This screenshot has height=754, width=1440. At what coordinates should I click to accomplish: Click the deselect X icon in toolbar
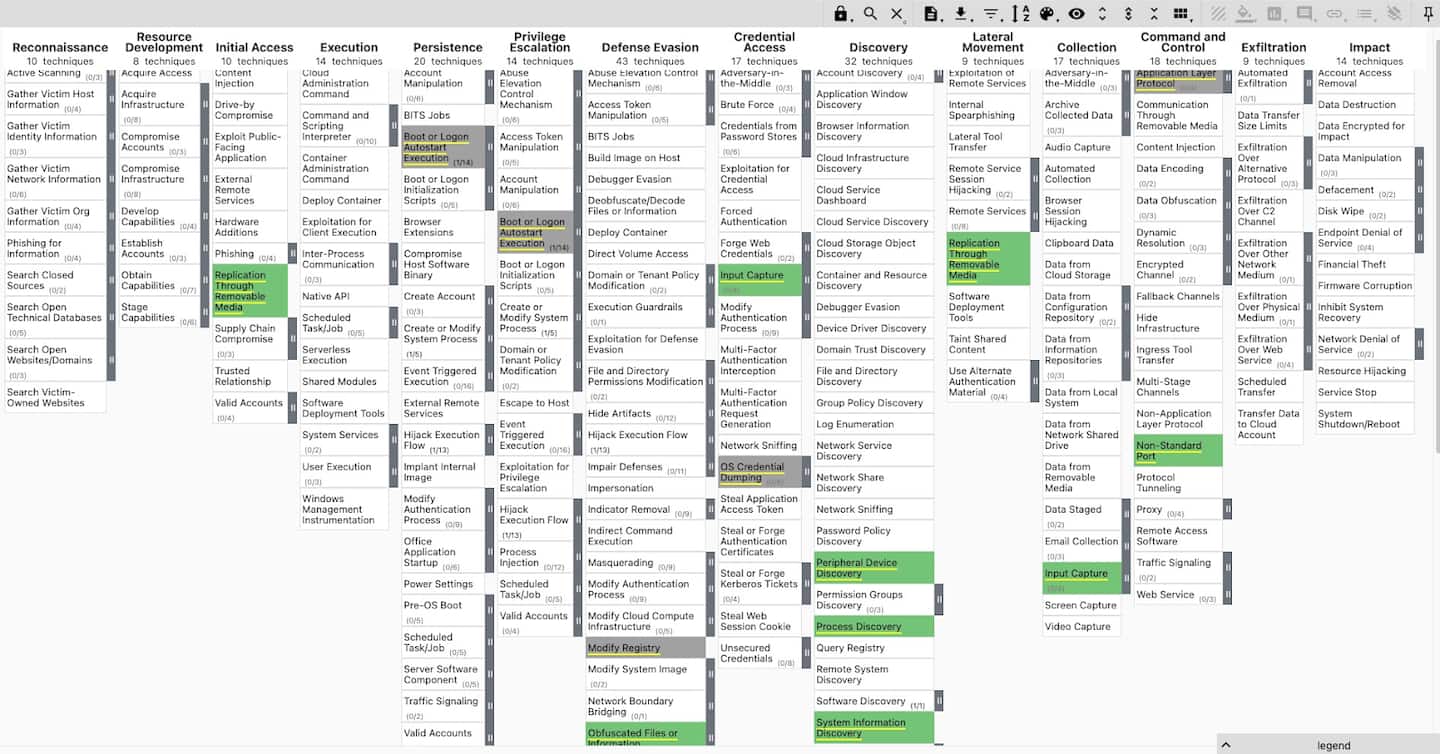point(897,14)
